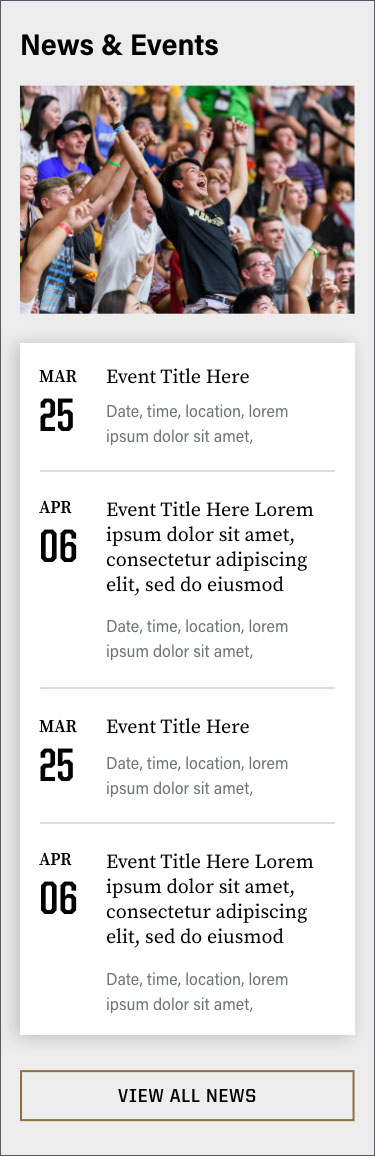Select the APR month label of second event
The height and width of the screenshot is (1156, 375).
55,508
